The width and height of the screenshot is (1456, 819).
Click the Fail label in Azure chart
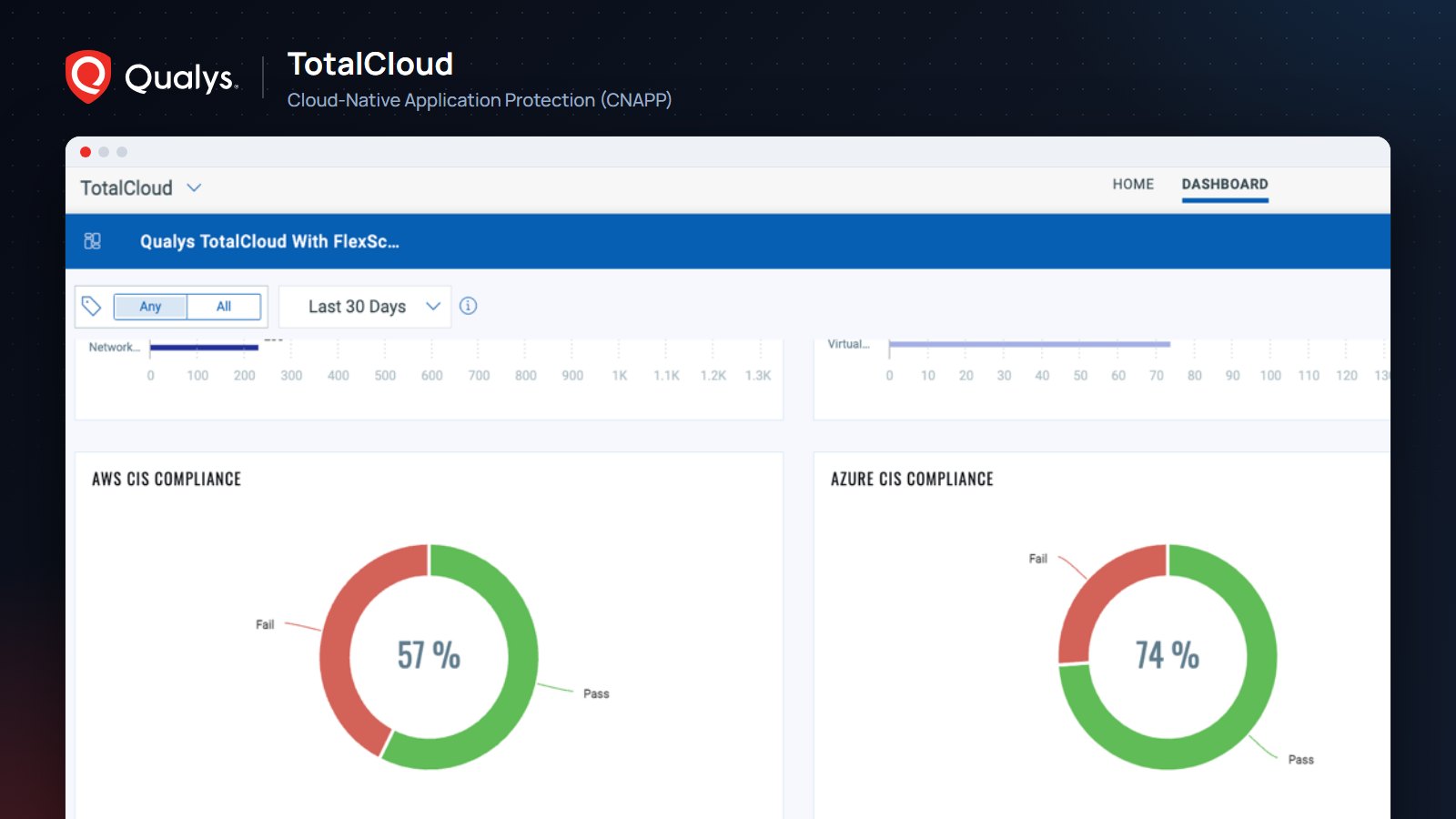point(1038,559)
